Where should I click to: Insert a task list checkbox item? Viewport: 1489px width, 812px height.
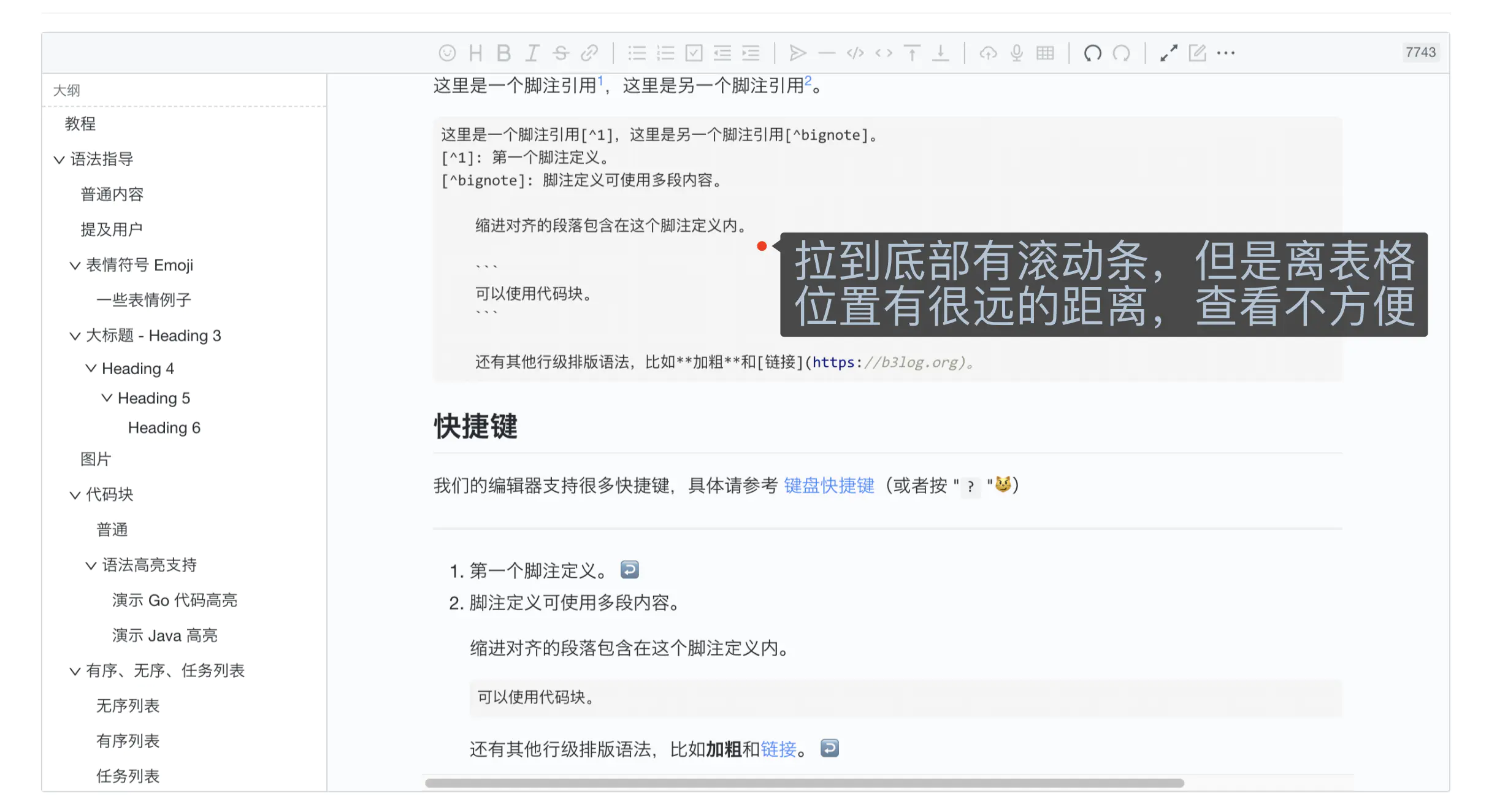coord(694,53)
